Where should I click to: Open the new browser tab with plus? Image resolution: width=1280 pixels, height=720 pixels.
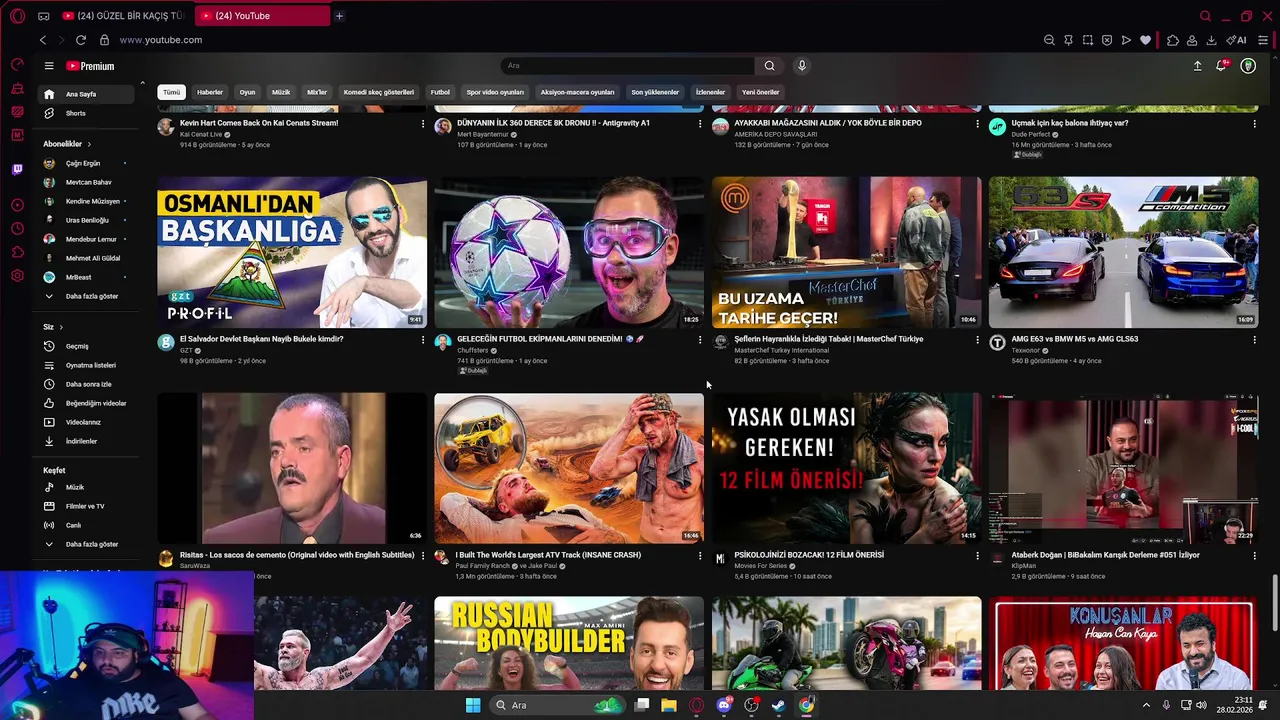tap(339, 16)
